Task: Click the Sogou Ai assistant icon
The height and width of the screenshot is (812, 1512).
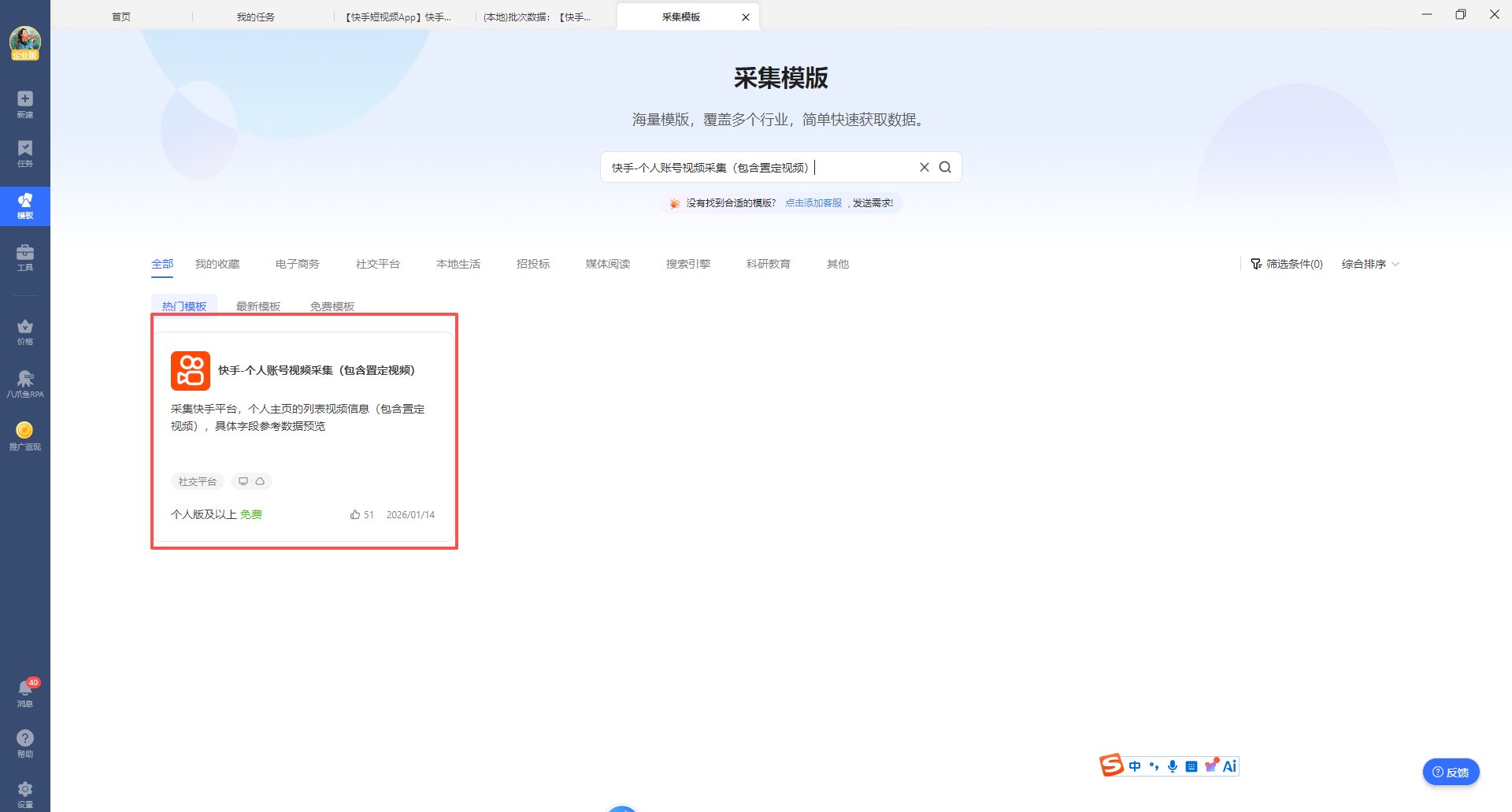Action: tap(1228, 766)
